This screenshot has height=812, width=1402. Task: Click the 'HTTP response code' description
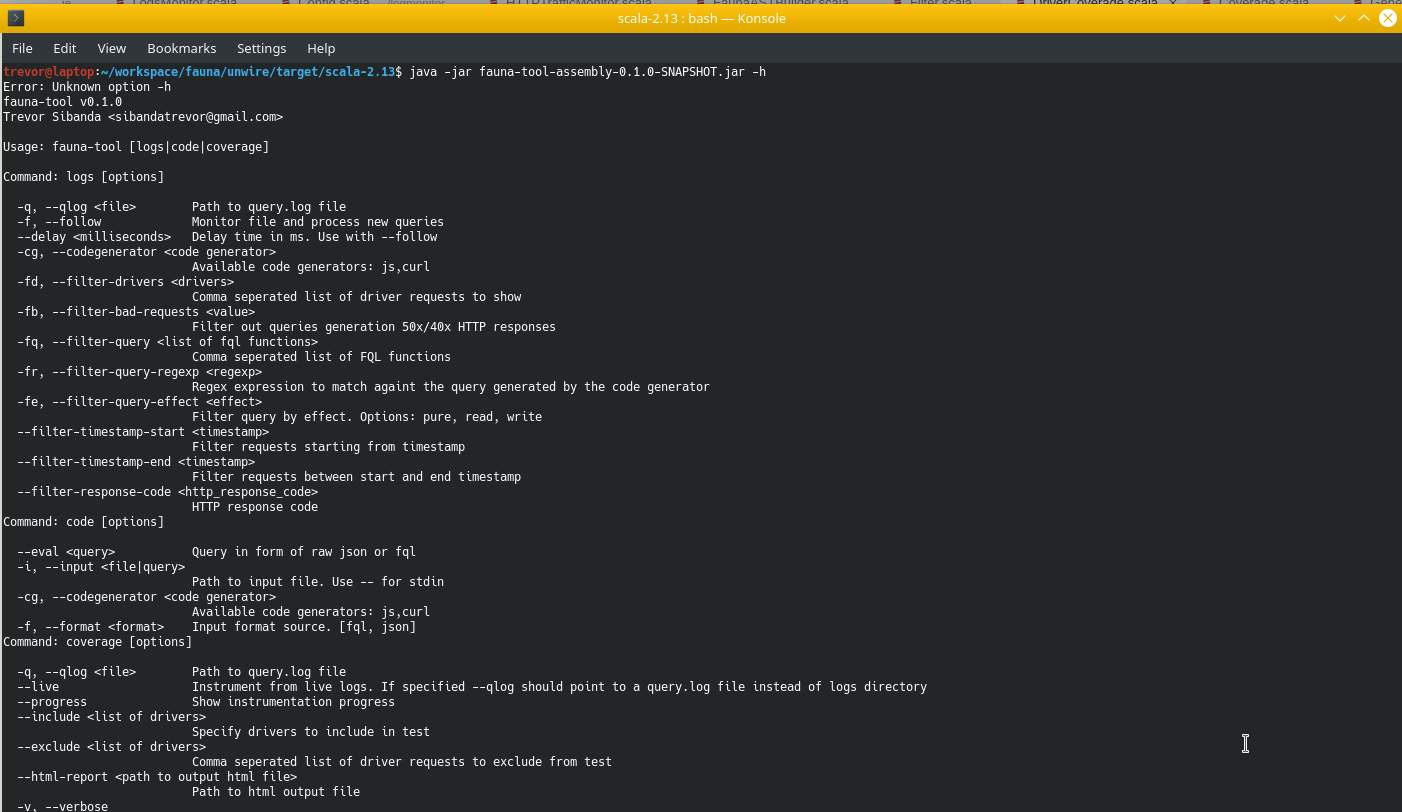tap(255, 507)
